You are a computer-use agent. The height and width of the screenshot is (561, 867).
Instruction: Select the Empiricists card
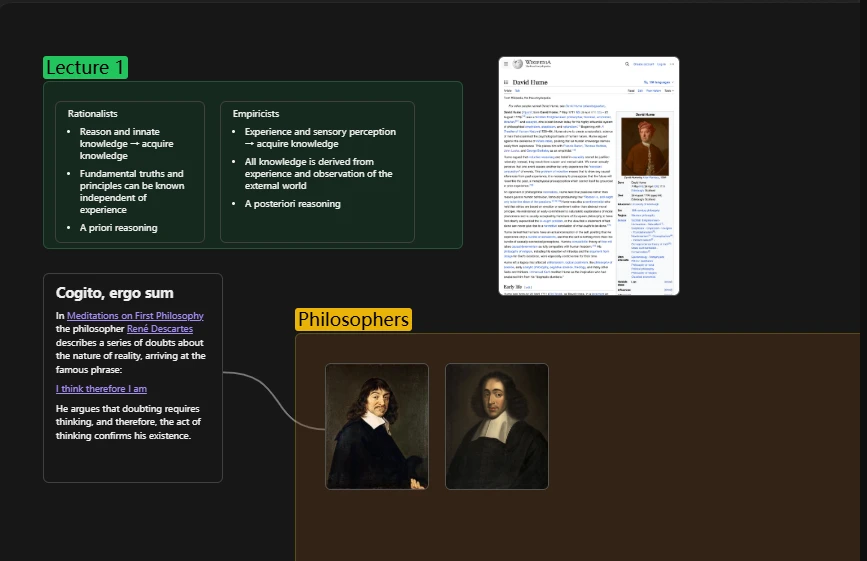tap(316, 171)
